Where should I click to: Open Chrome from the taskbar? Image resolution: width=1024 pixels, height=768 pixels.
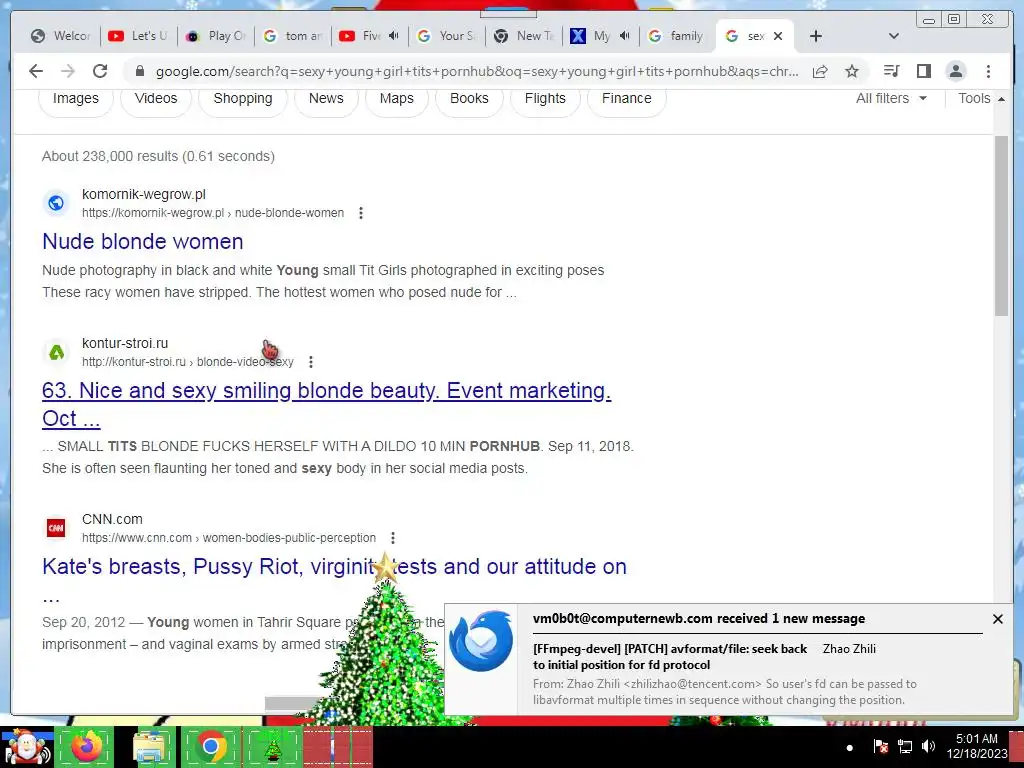point(210,747)
